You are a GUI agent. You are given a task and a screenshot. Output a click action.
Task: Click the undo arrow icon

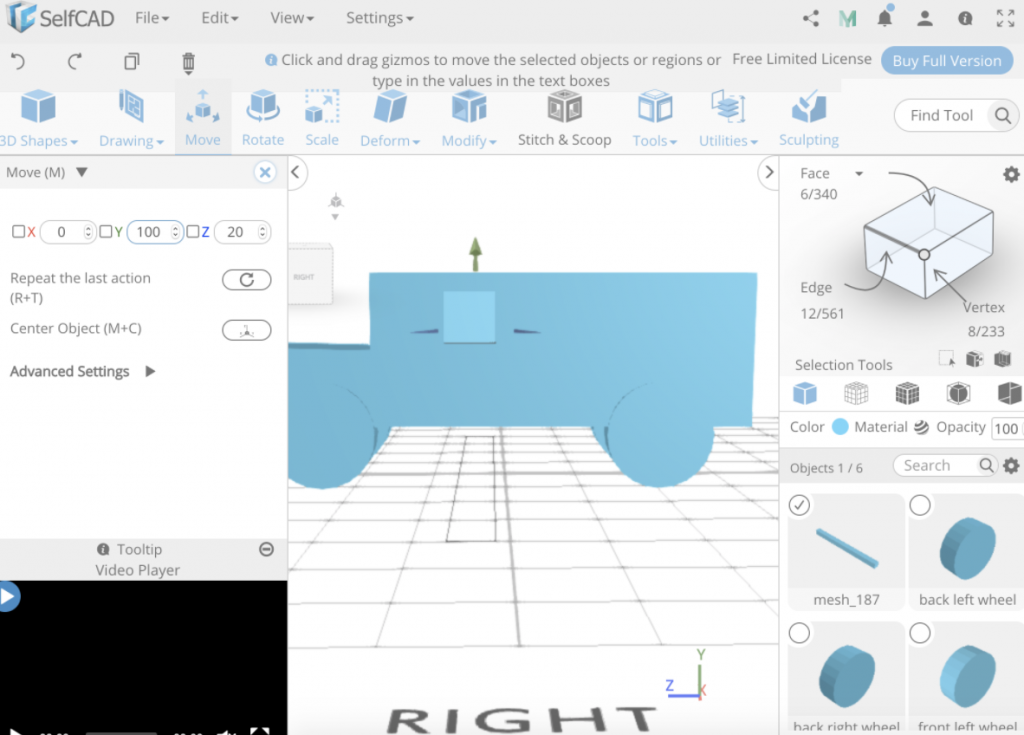(x=20, y=61)
